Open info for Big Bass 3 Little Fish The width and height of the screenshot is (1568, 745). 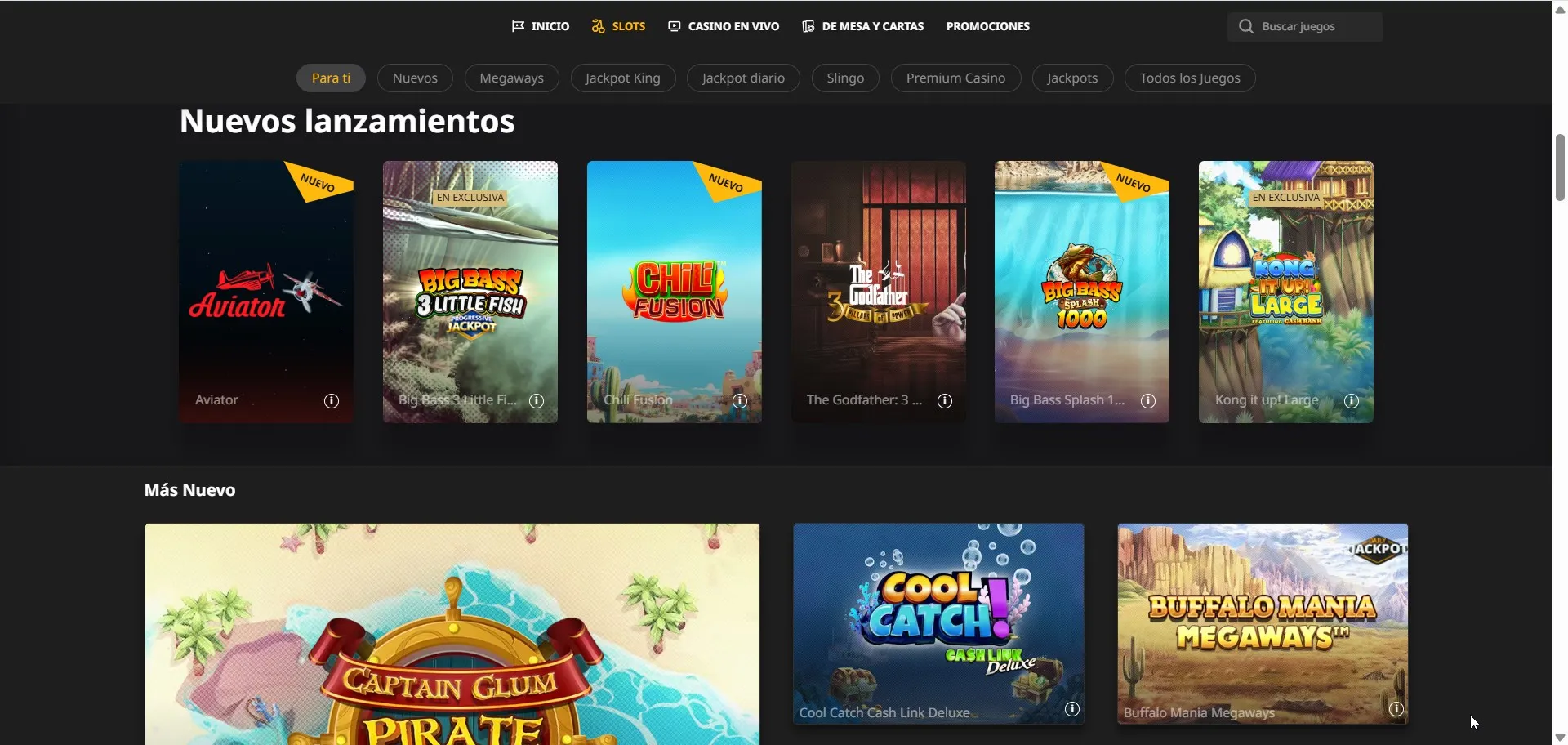pyautogui.click(x=537, y=401)
